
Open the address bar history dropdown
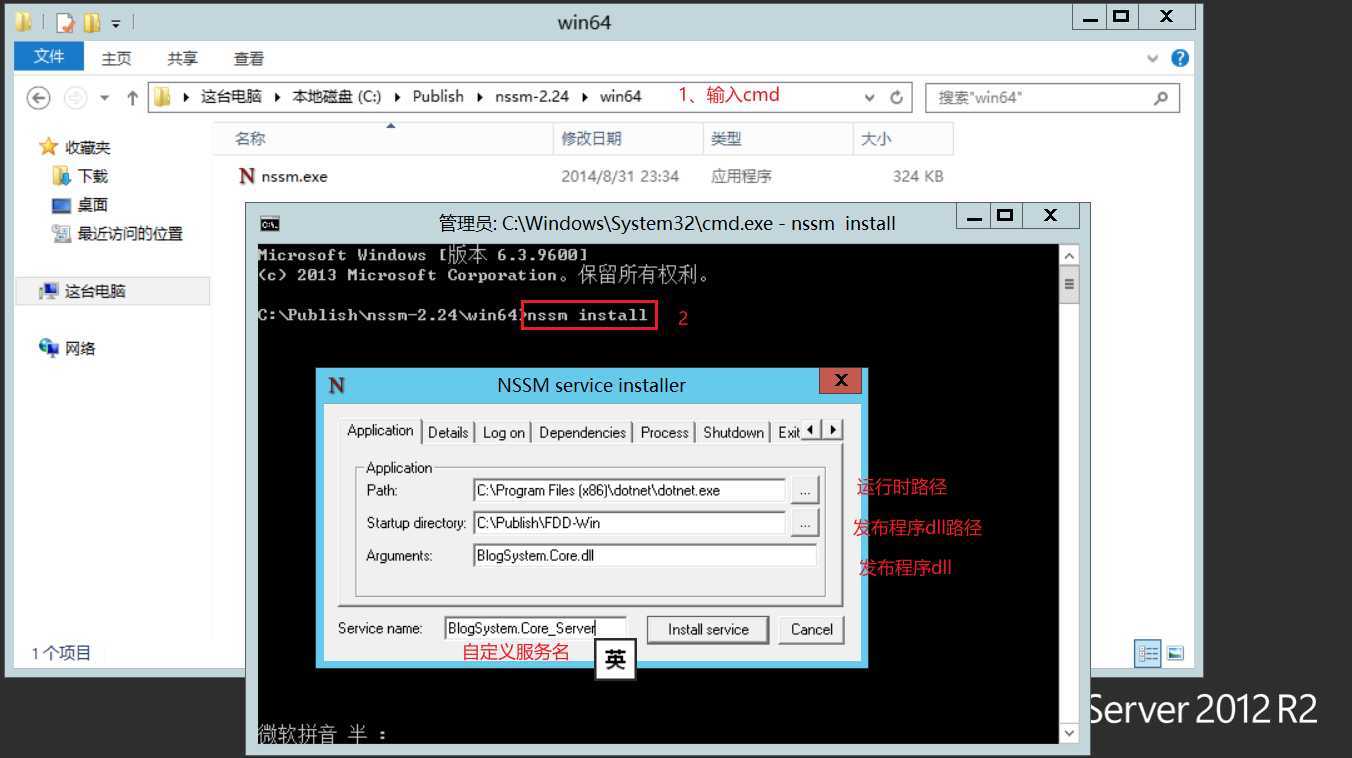870,97
